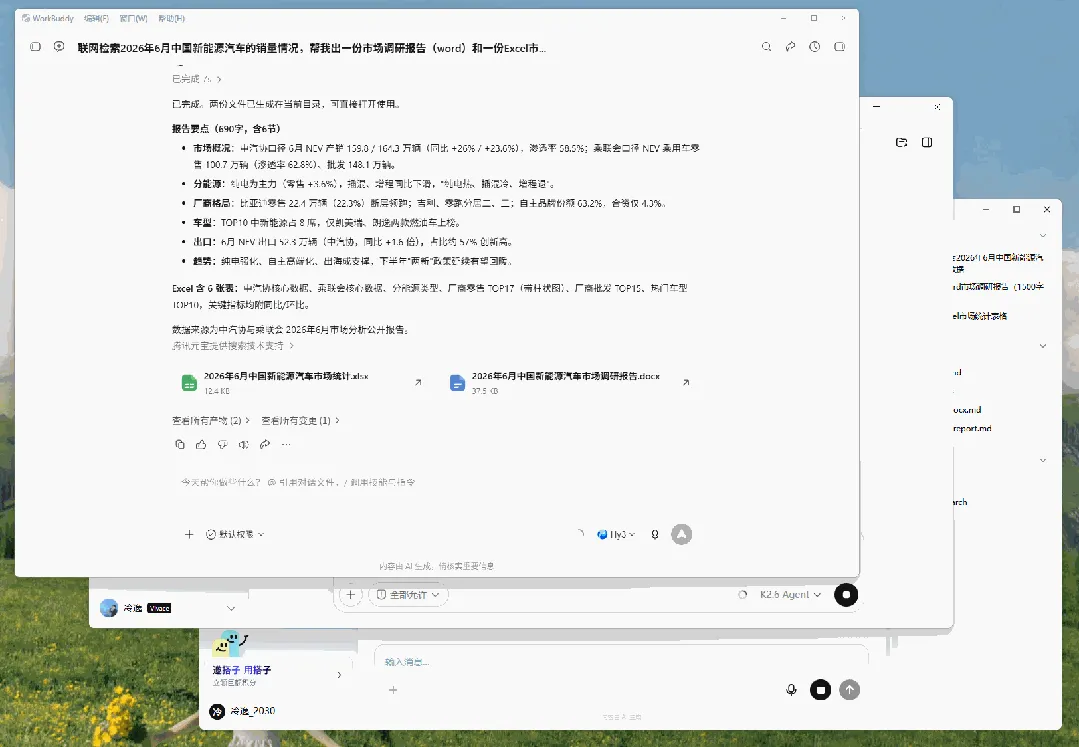The width and height of the screenshot is (1079, 747).
Task: Click the 冷逸_2030 account in bottom window
Action: 242,711
